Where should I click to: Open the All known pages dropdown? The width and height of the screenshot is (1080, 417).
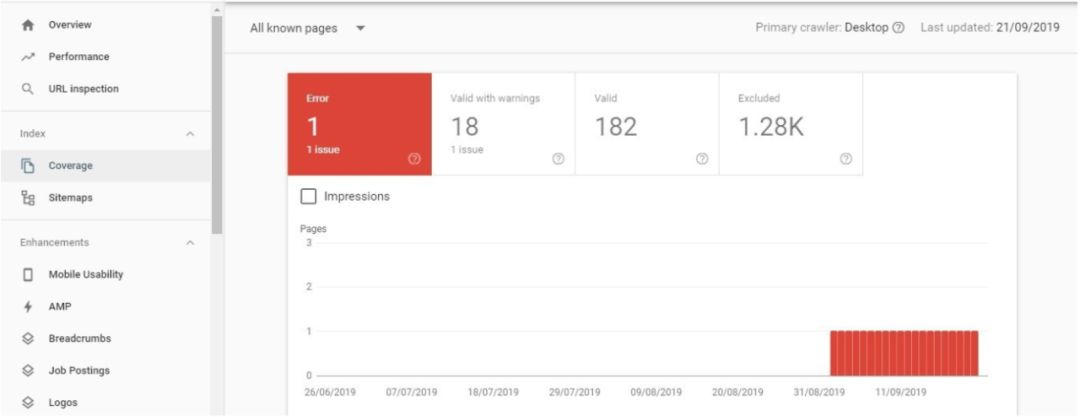coord(307,28)
